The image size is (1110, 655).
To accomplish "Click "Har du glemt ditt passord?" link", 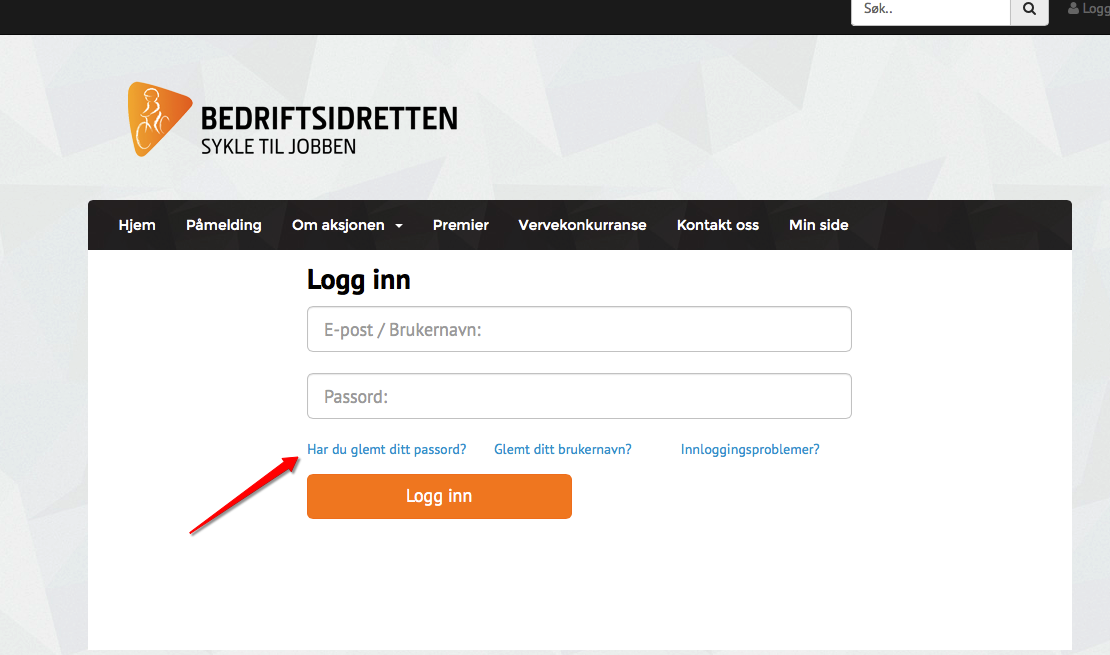I will point(386,449).
